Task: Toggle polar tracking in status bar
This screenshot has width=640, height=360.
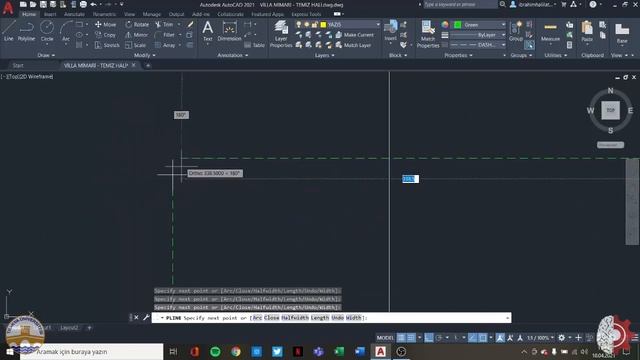Action: click(x=439, y=338)
